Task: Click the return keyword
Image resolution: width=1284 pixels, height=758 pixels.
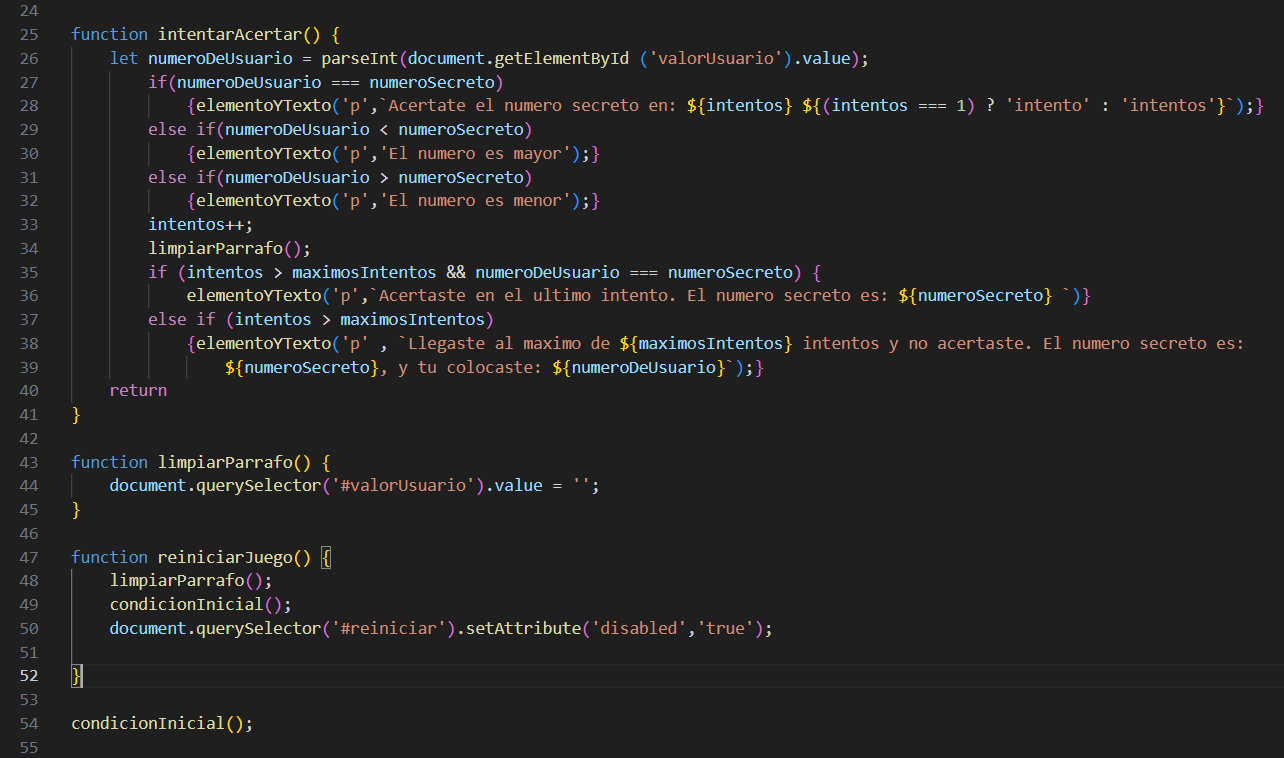Action: click(x=138, y=390)
